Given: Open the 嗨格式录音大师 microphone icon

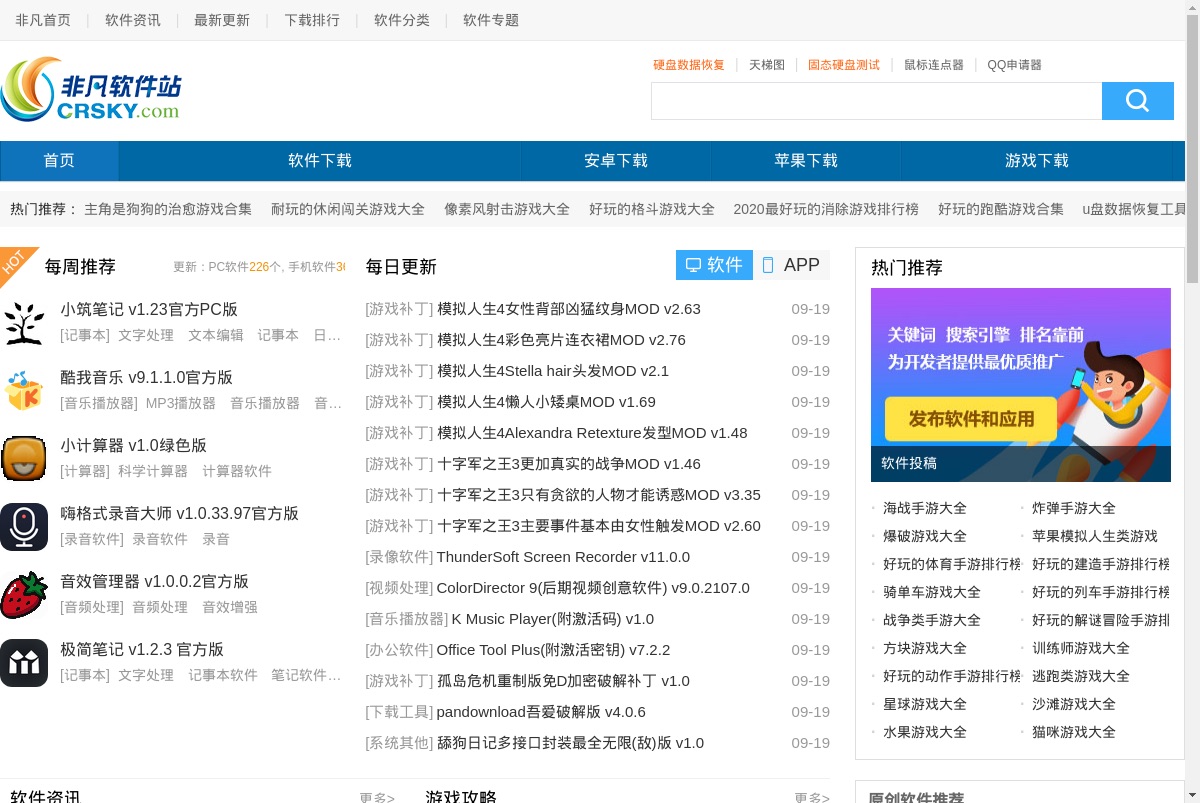Looking at the screenshot, I should pos(24,527).
